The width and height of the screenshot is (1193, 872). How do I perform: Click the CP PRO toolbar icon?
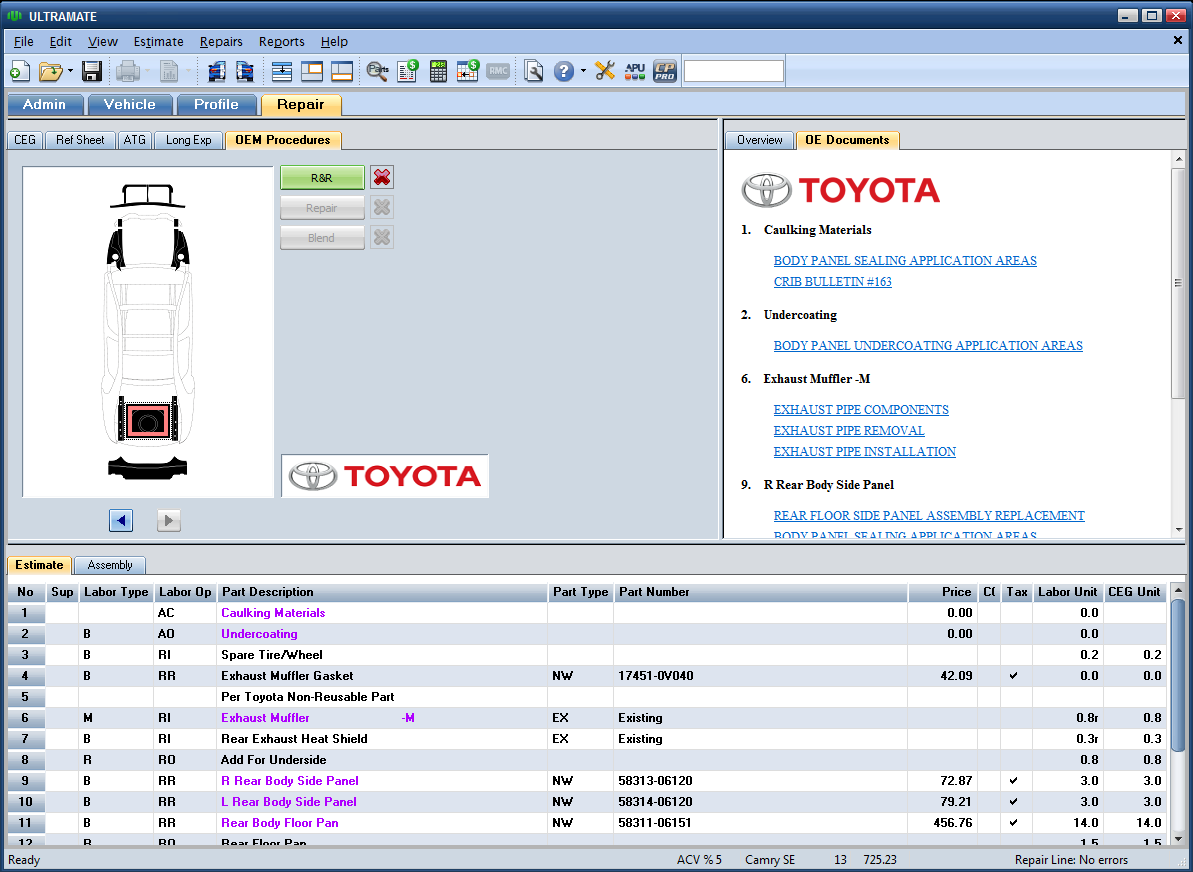point(665,71)
